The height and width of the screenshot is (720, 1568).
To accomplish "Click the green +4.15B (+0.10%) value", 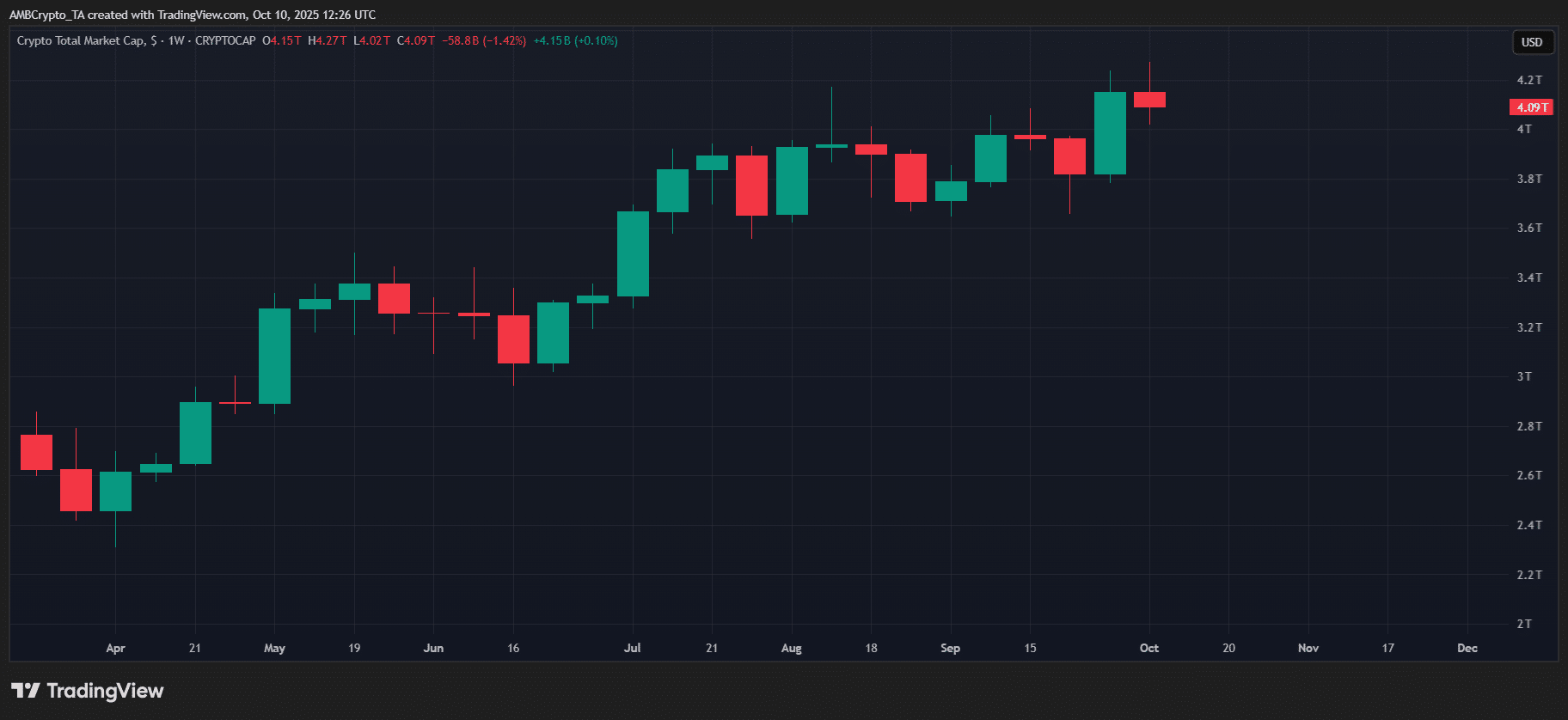I will coord(575,40).
